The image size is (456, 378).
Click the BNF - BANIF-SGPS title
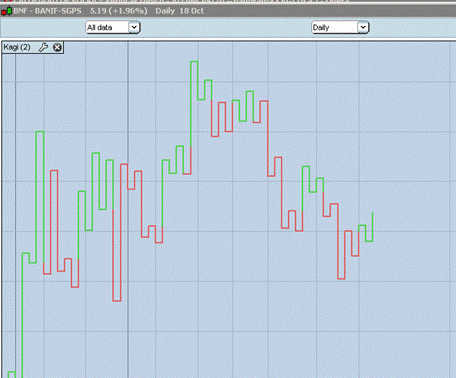[47, 11]
